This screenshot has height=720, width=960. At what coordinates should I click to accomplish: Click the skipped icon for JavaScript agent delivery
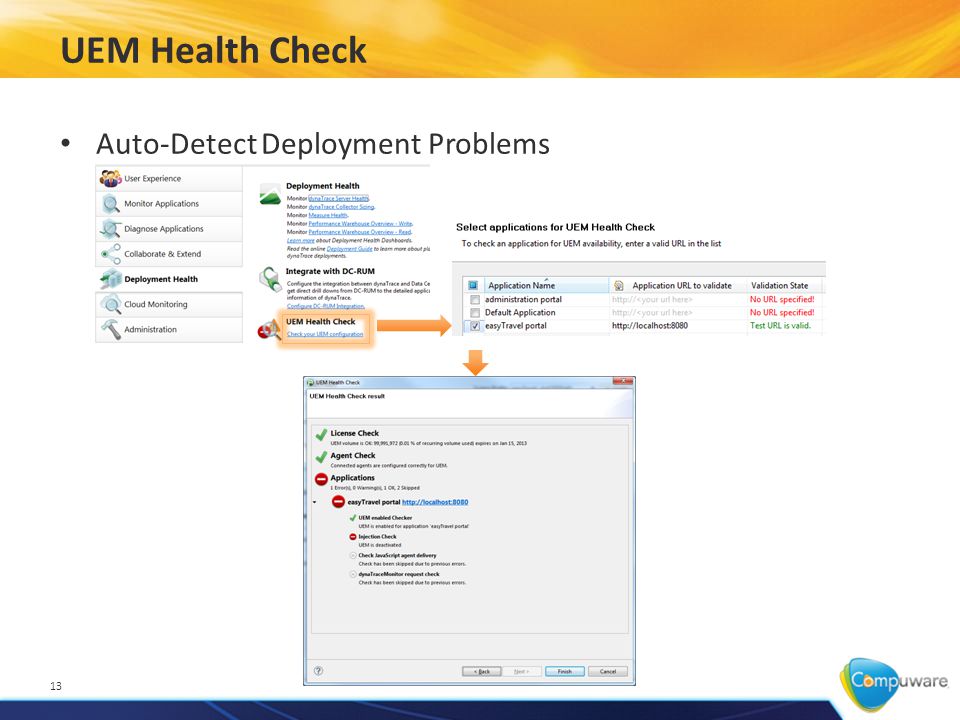(353, 556)
